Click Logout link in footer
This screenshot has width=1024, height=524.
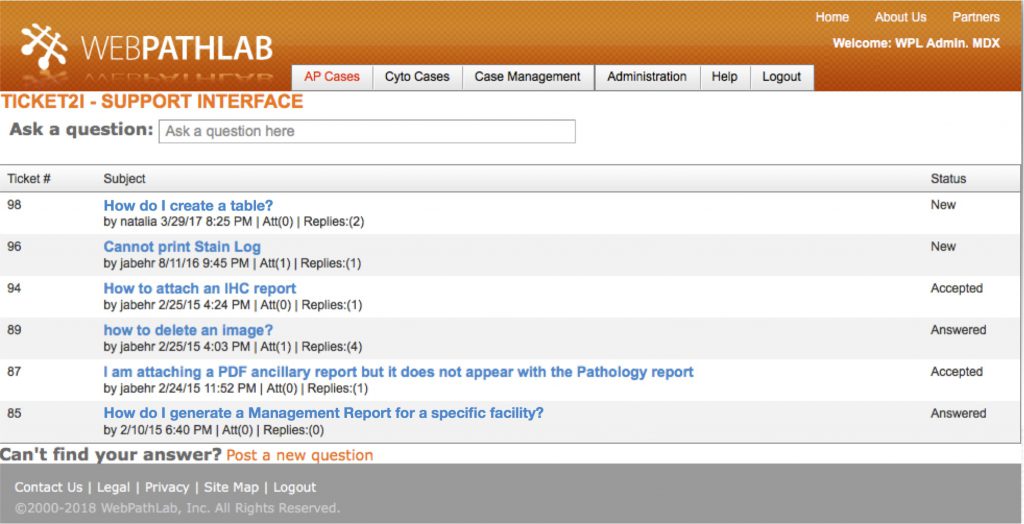295,487
